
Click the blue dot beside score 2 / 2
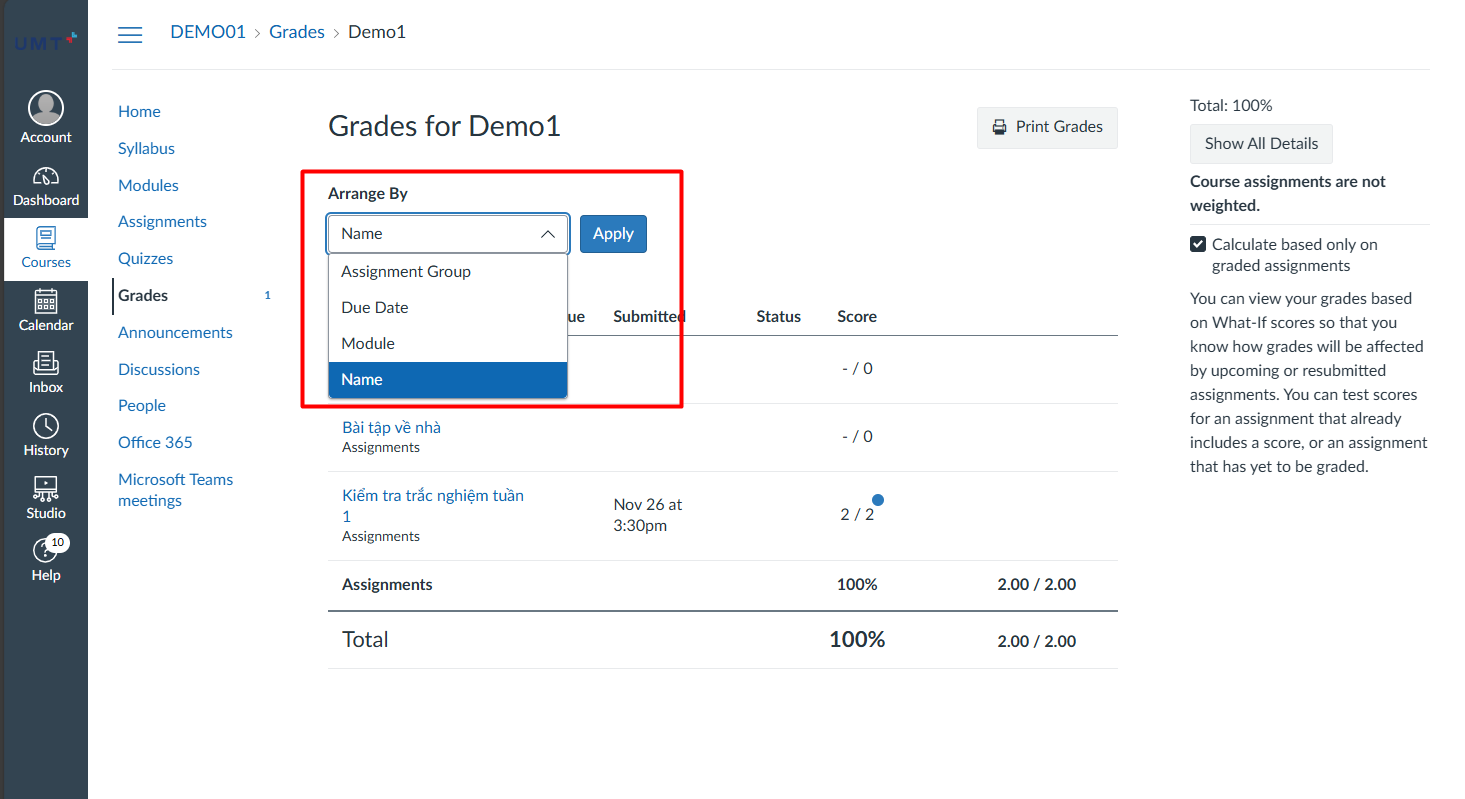tap(877, 500)
